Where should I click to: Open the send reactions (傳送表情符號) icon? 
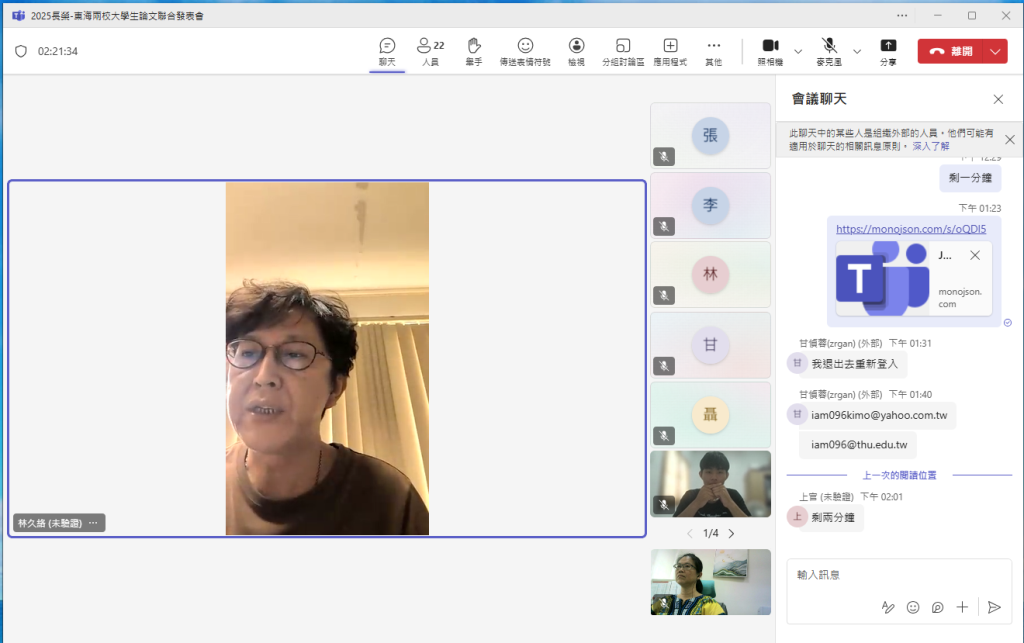tap(525, 52)
